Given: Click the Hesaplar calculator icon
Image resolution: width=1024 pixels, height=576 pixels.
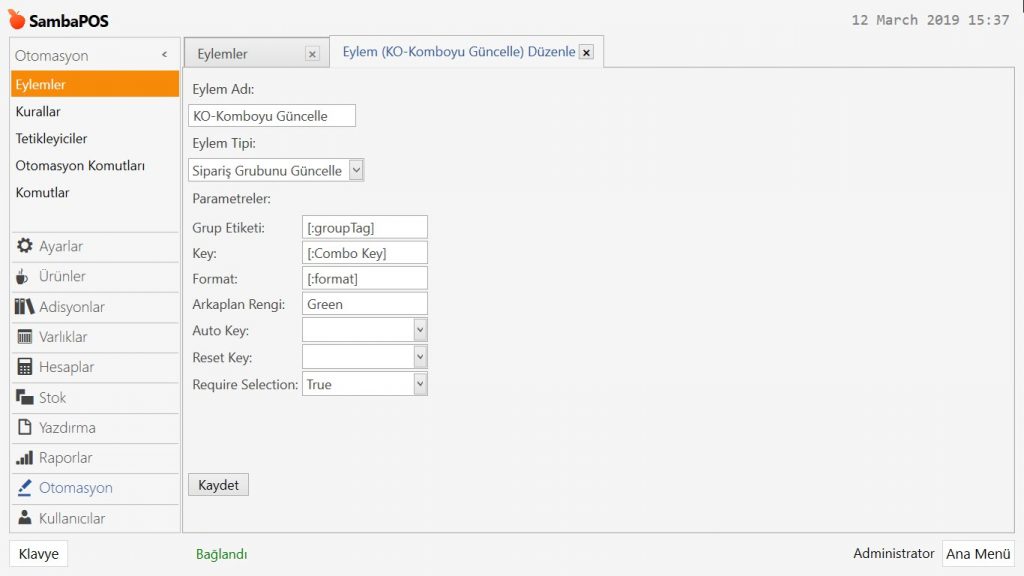Looking at the screenshot, I should (25, 367).
